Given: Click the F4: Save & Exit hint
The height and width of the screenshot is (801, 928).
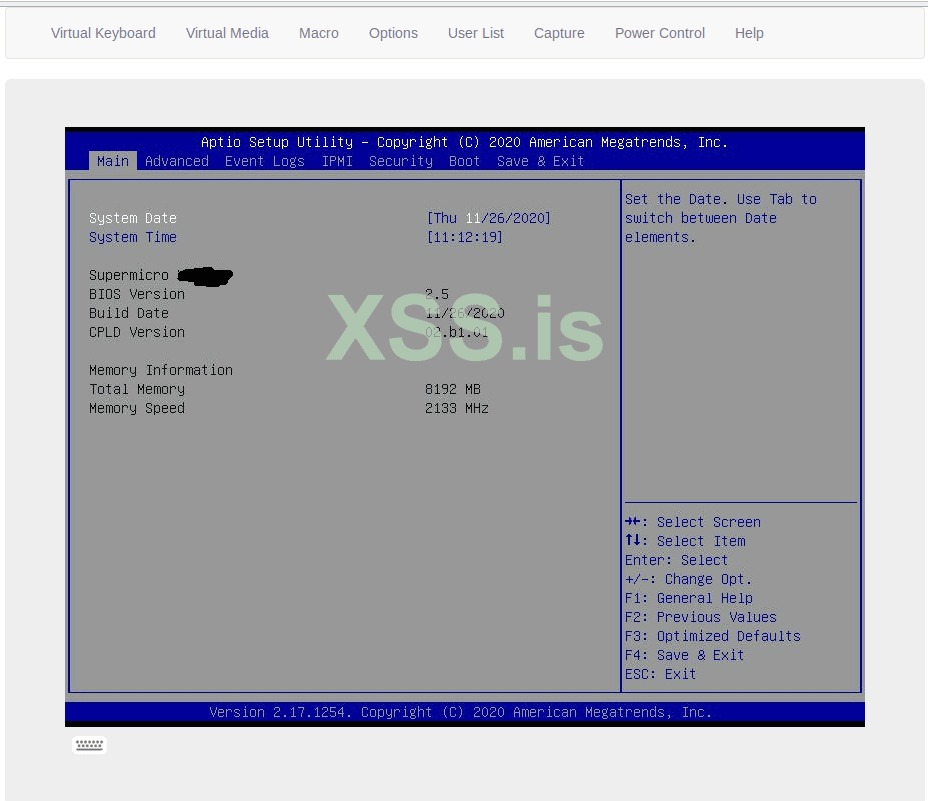Looking at the screenshot, I should click(x=685, y=655).
